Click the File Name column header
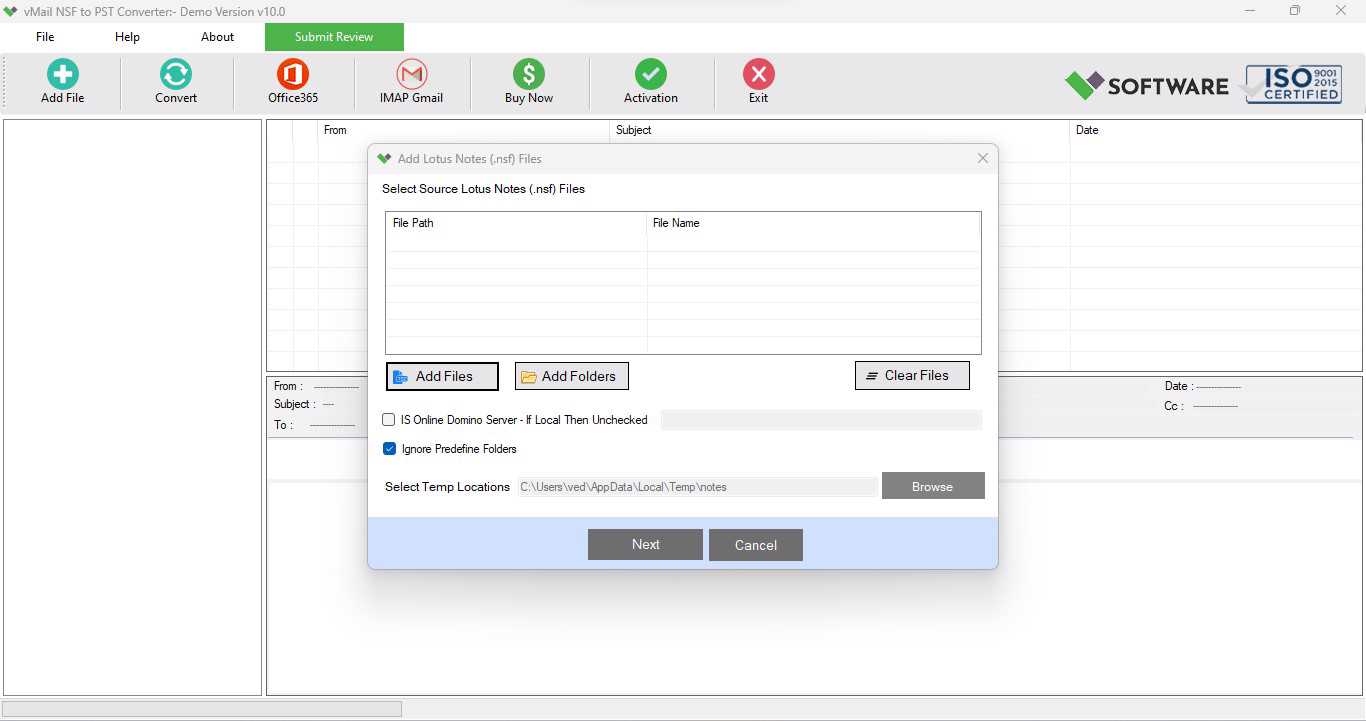The height and width of the screenshot is (721, 1366). point(813,223)
